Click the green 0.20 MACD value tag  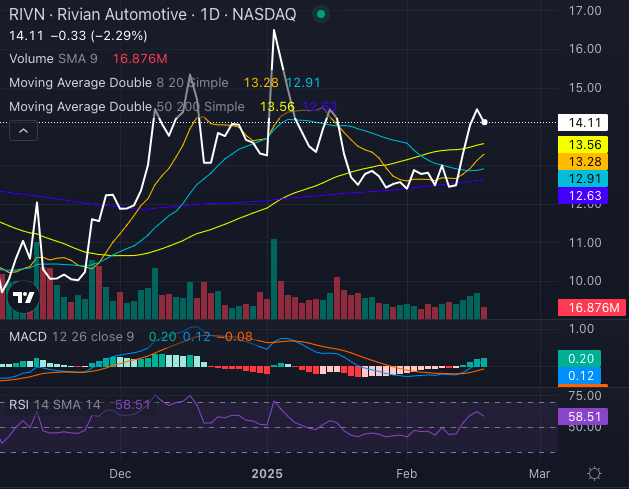pyautogui.click(x=582, y=358)
